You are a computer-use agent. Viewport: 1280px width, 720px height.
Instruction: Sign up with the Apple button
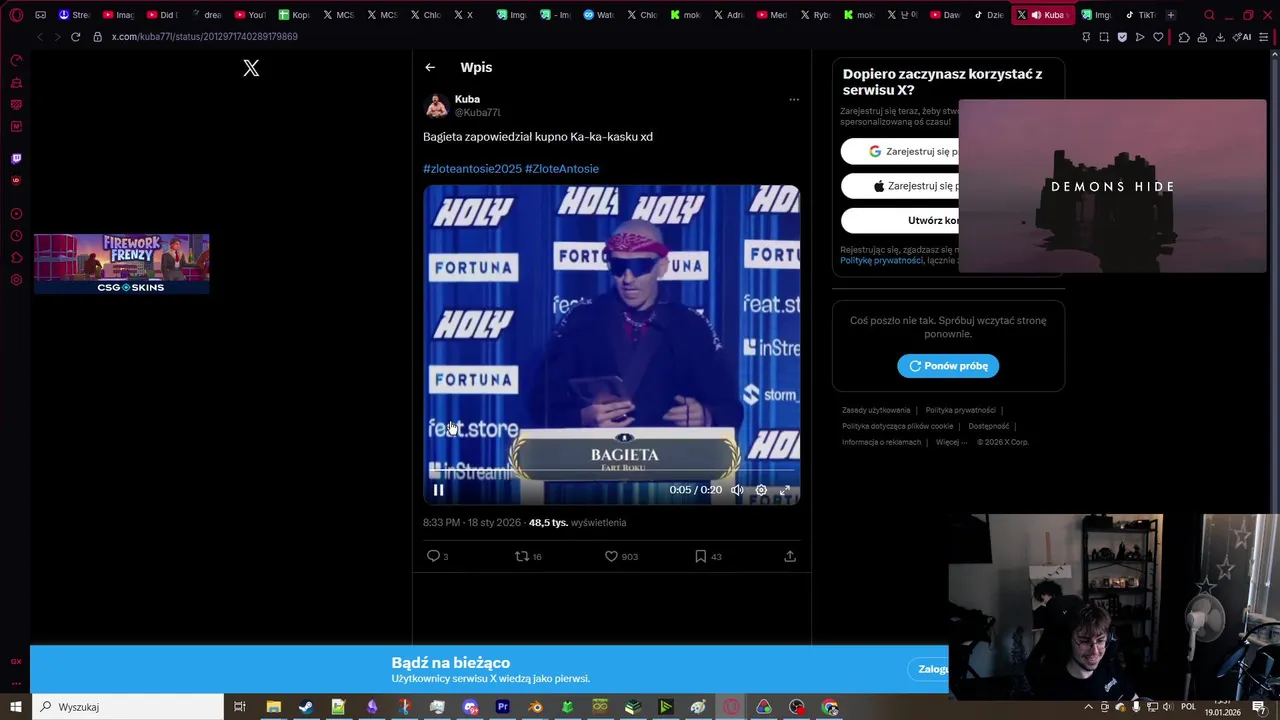pyautogui.click(x=900, y=186)
